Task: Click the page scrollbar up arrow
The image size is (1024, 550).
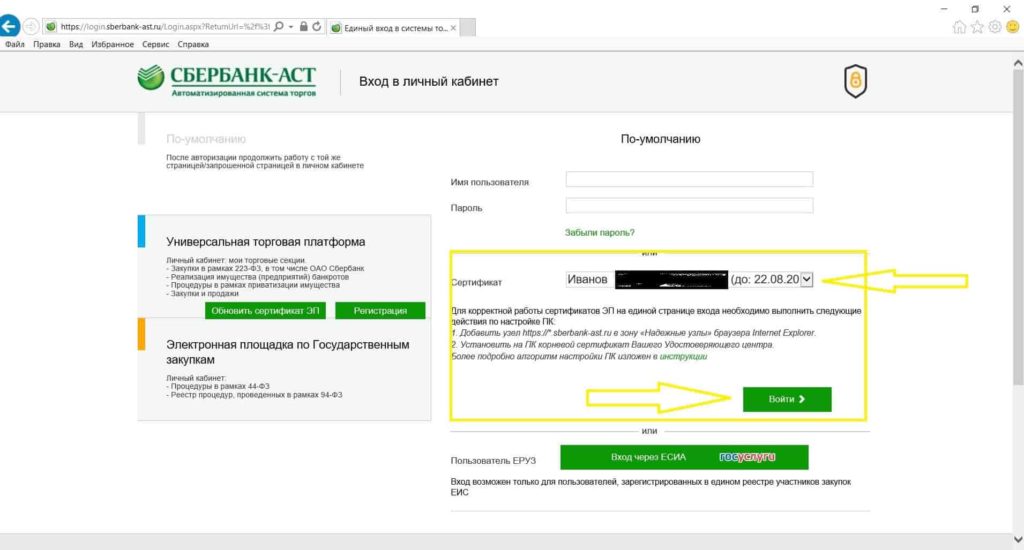Action: click(x=1017, y=63)
